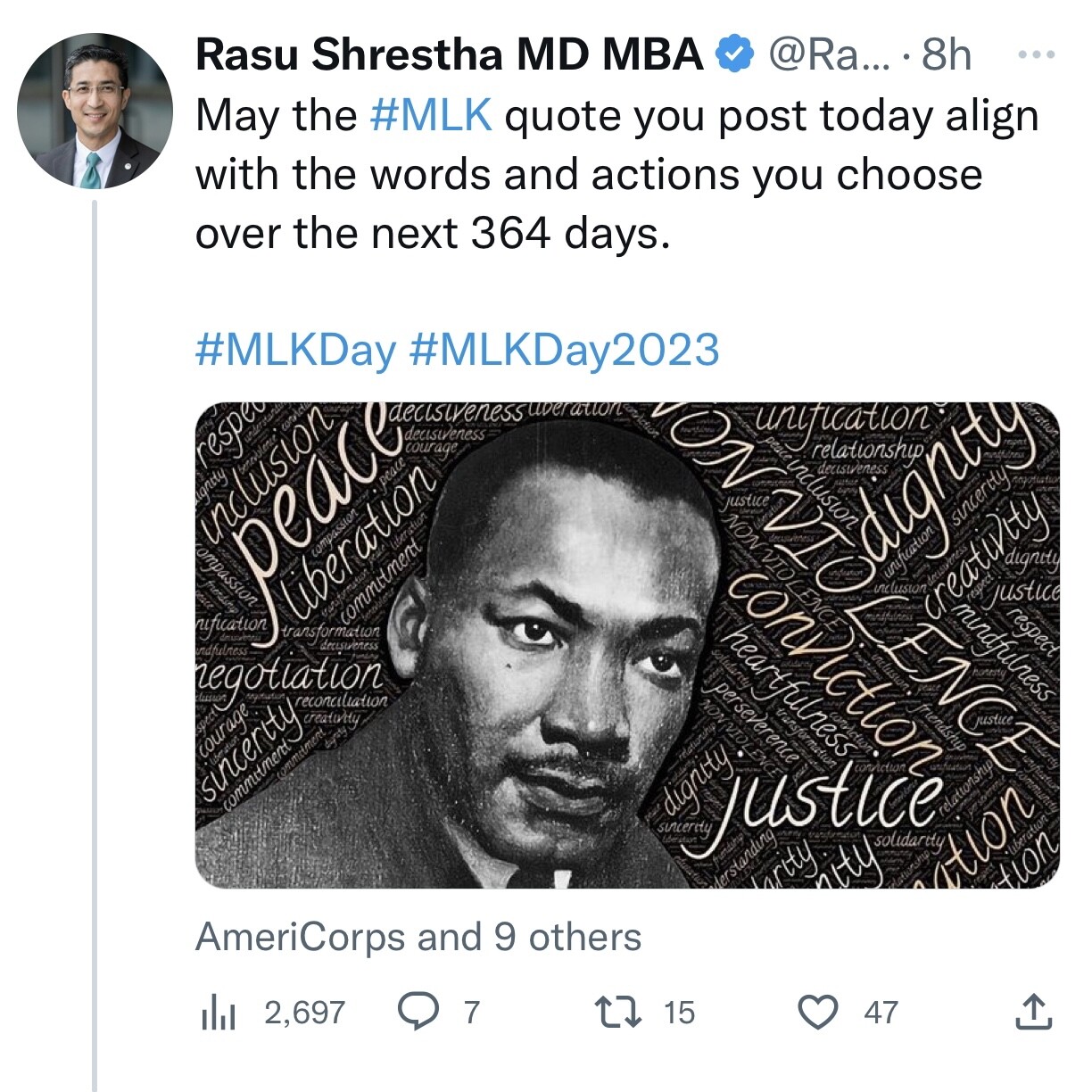Image resolution: width=1092 pixels, height=1092 pixels.
Task: Open the three-dot more options menu
Action: pos(1037,55)
